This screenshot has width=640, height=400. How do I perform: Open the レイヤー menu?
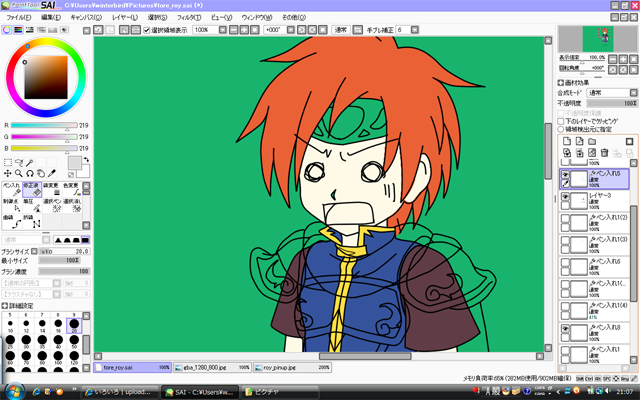click(125, 18)
